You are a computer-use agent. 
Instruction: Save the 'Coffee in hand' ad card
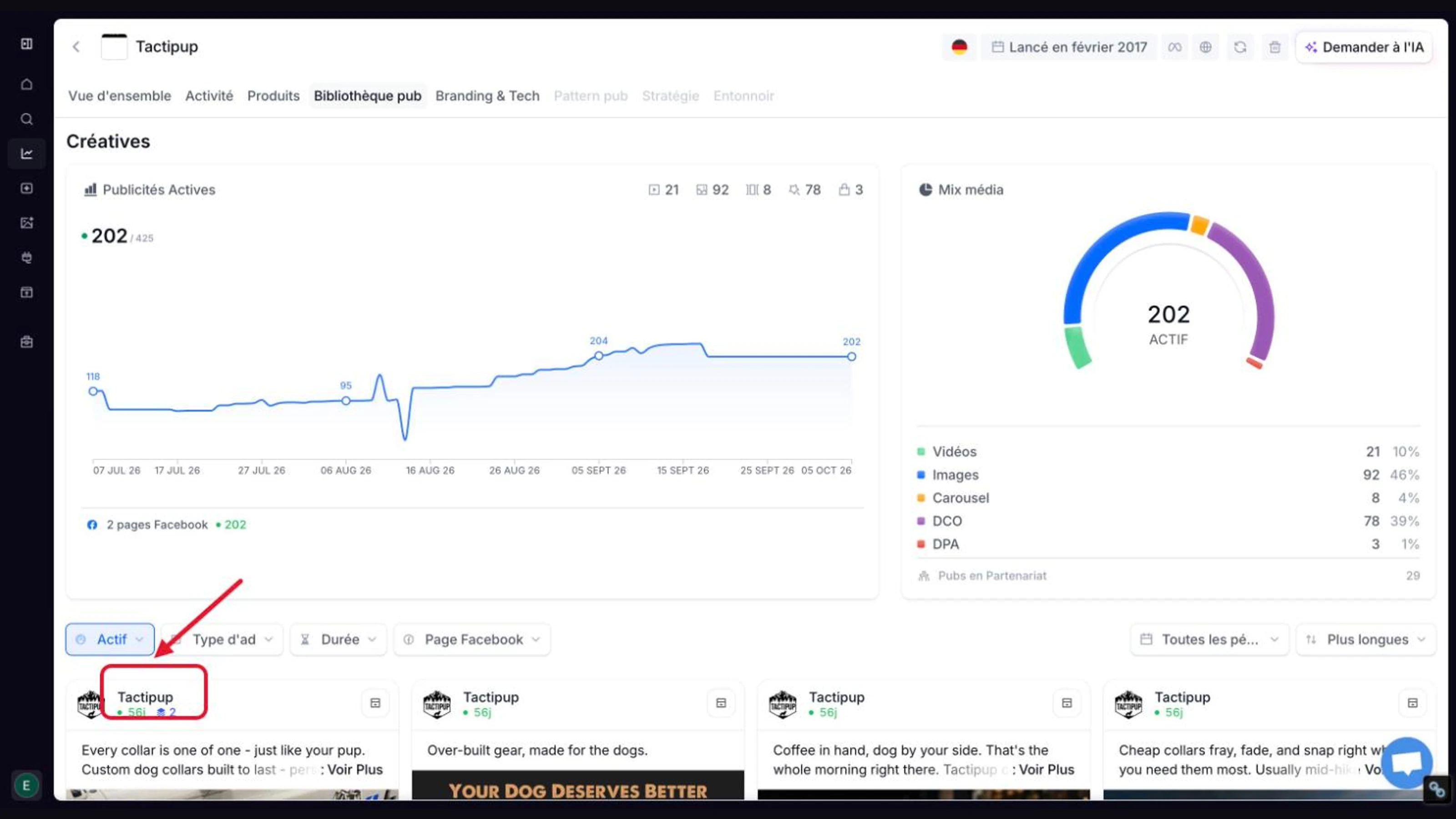[x=1067, y=703]
